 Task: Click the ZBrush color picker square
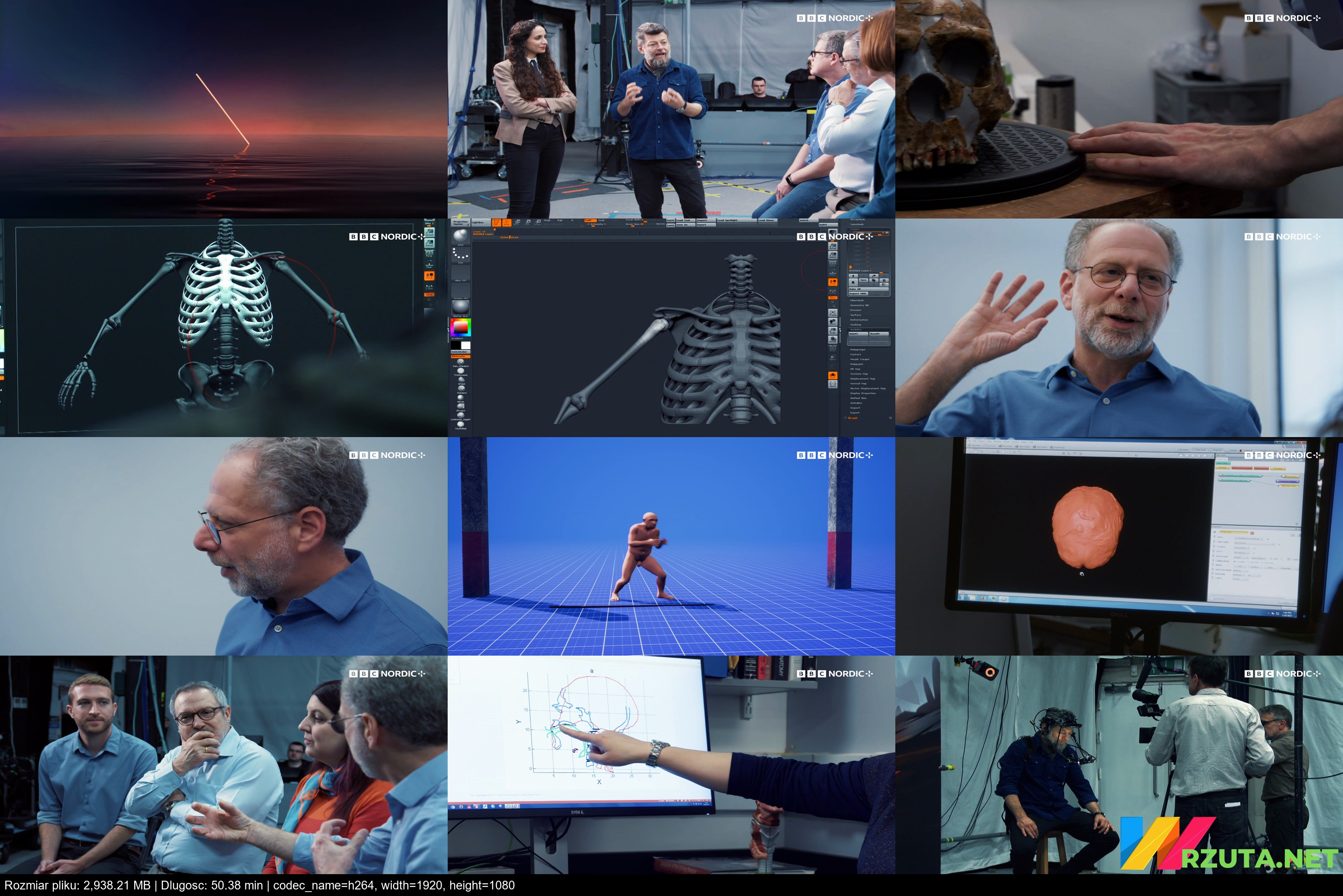461,327
